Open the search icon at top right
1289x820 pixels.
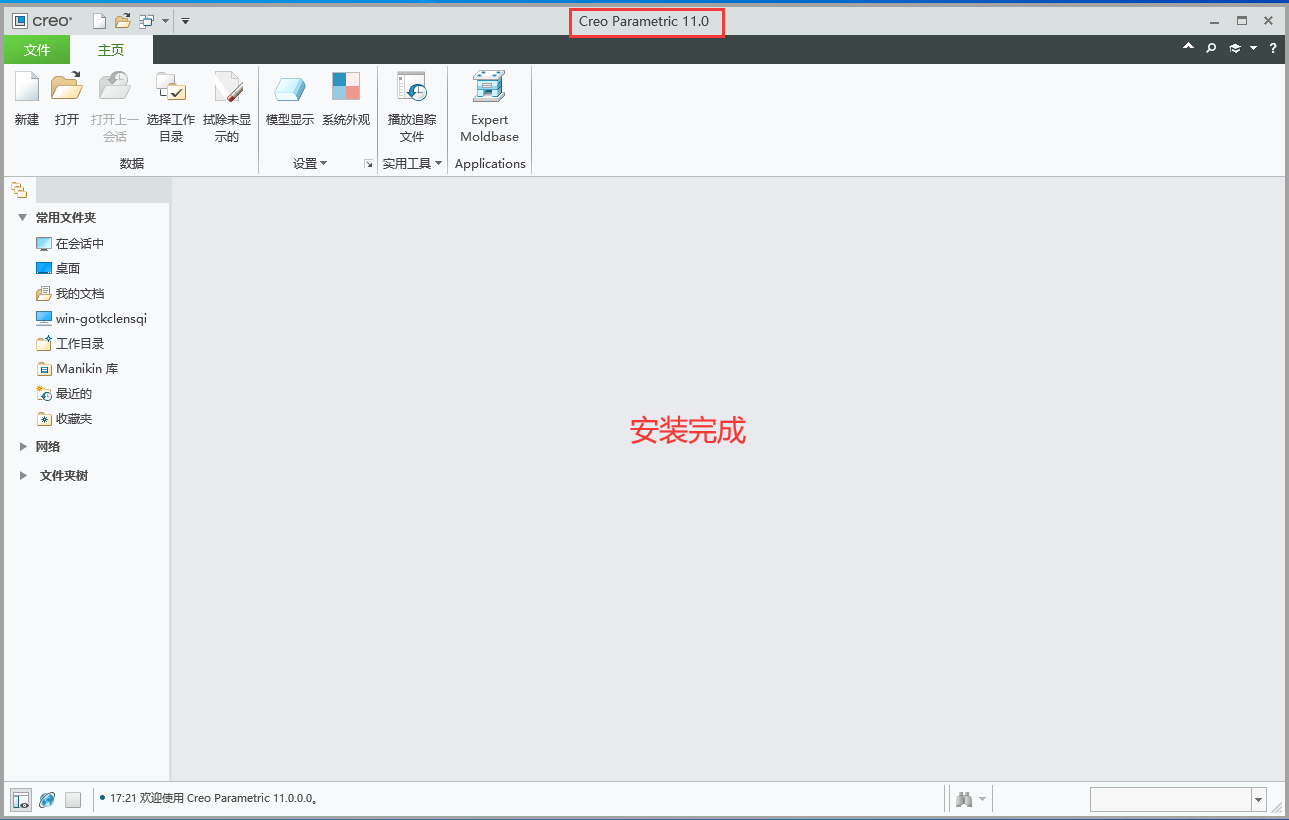tap(1210, 47)
